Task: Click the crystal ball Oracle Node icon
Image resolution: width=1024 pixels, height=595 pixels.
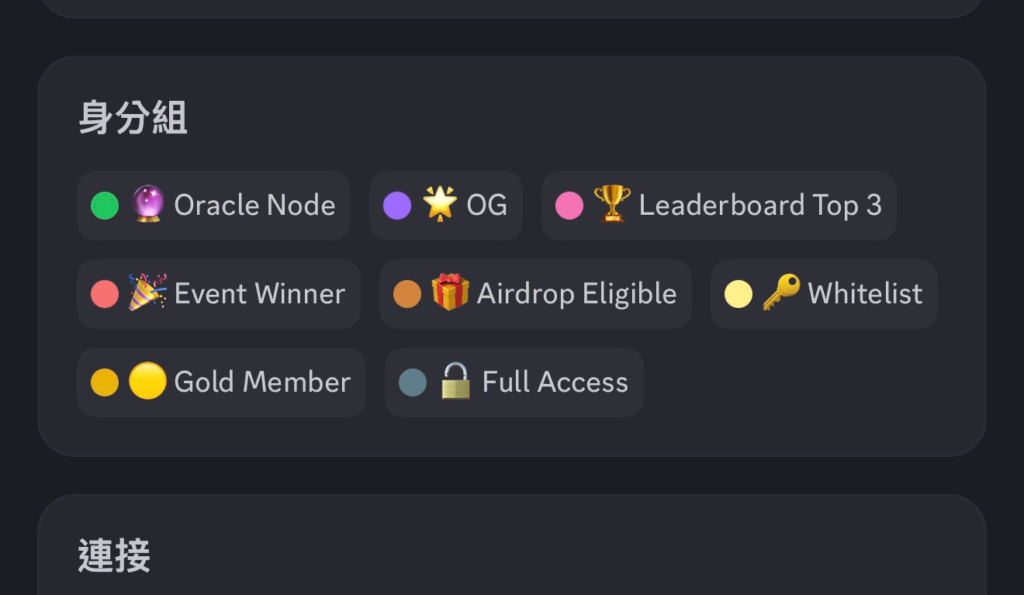Action: coord(148,205)
